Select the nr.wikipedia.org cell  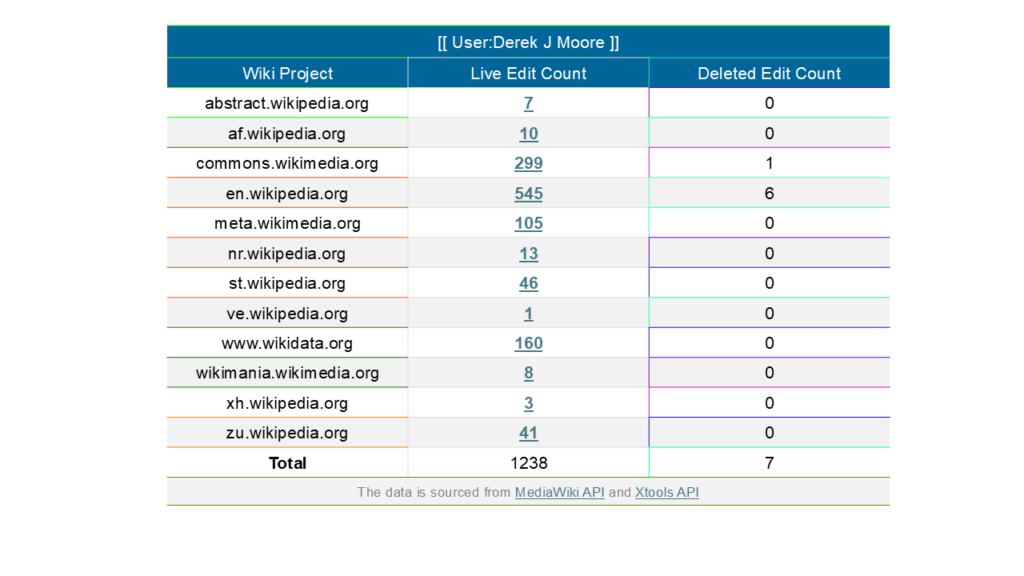[x=287, y=253]
